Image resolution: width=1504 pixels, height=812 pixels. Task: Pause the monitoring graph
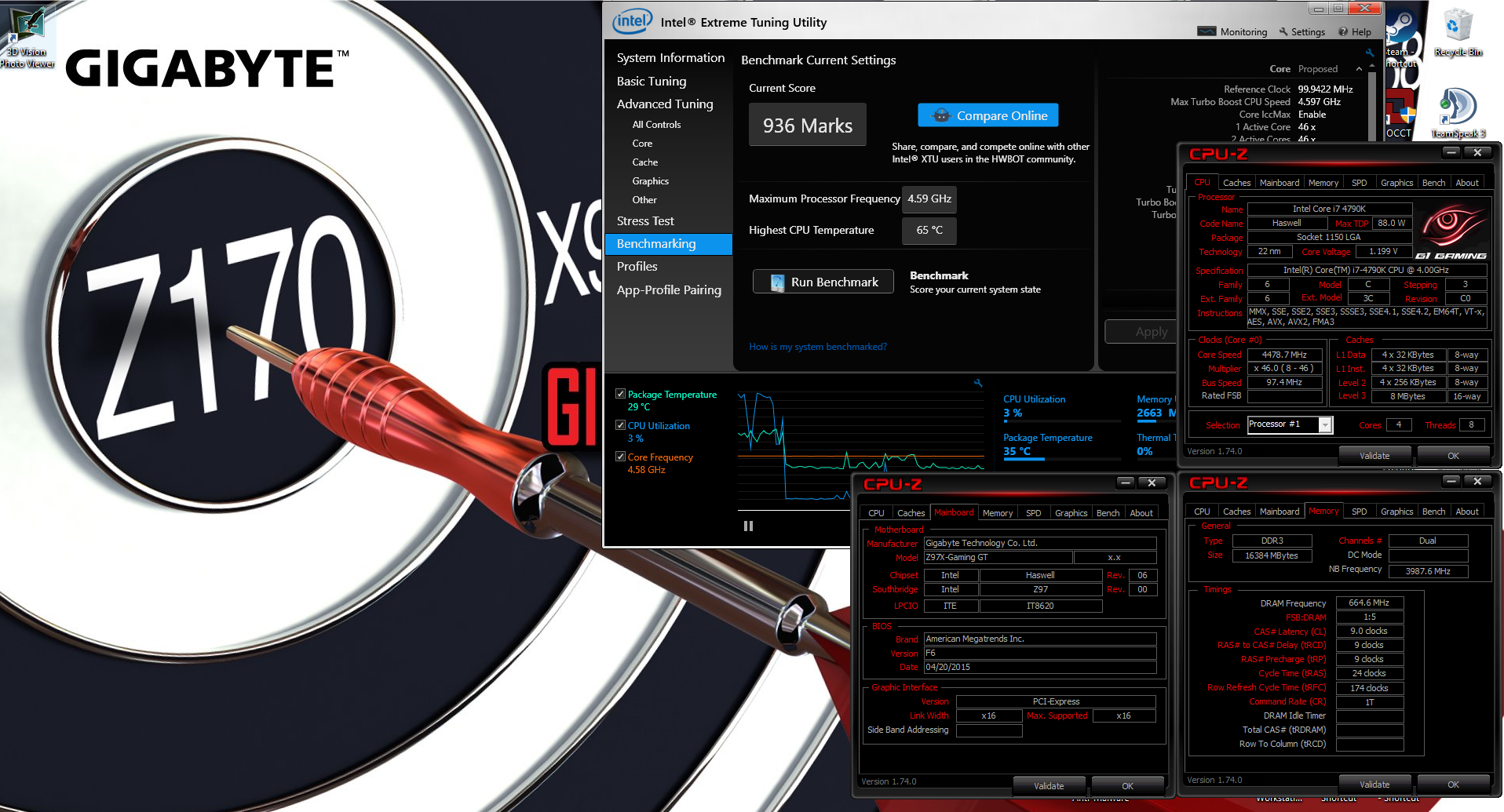748,526
